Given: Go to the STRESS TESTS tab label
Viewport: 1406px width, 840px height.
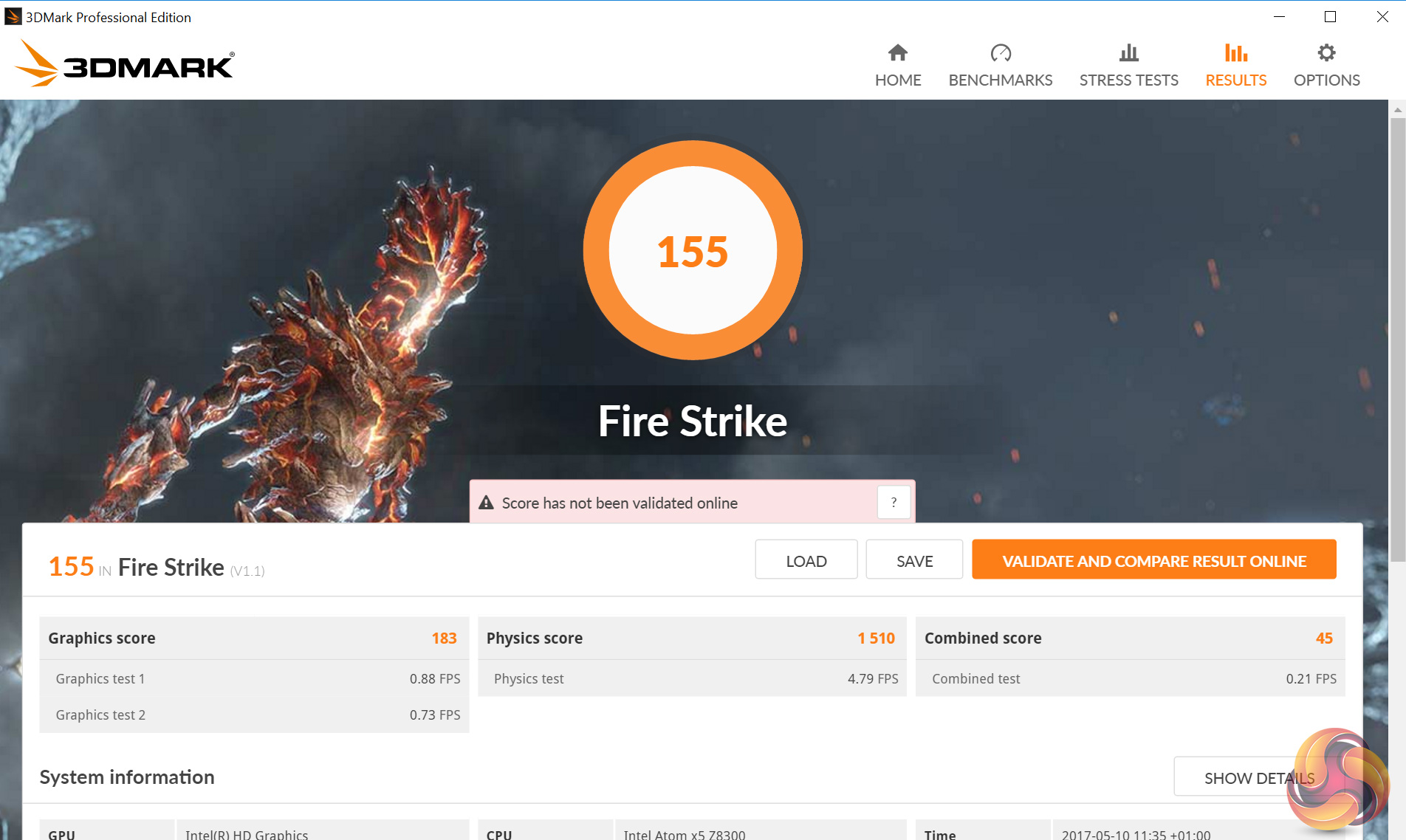Looking at the screenshot, I should [x=1128, y=80].
